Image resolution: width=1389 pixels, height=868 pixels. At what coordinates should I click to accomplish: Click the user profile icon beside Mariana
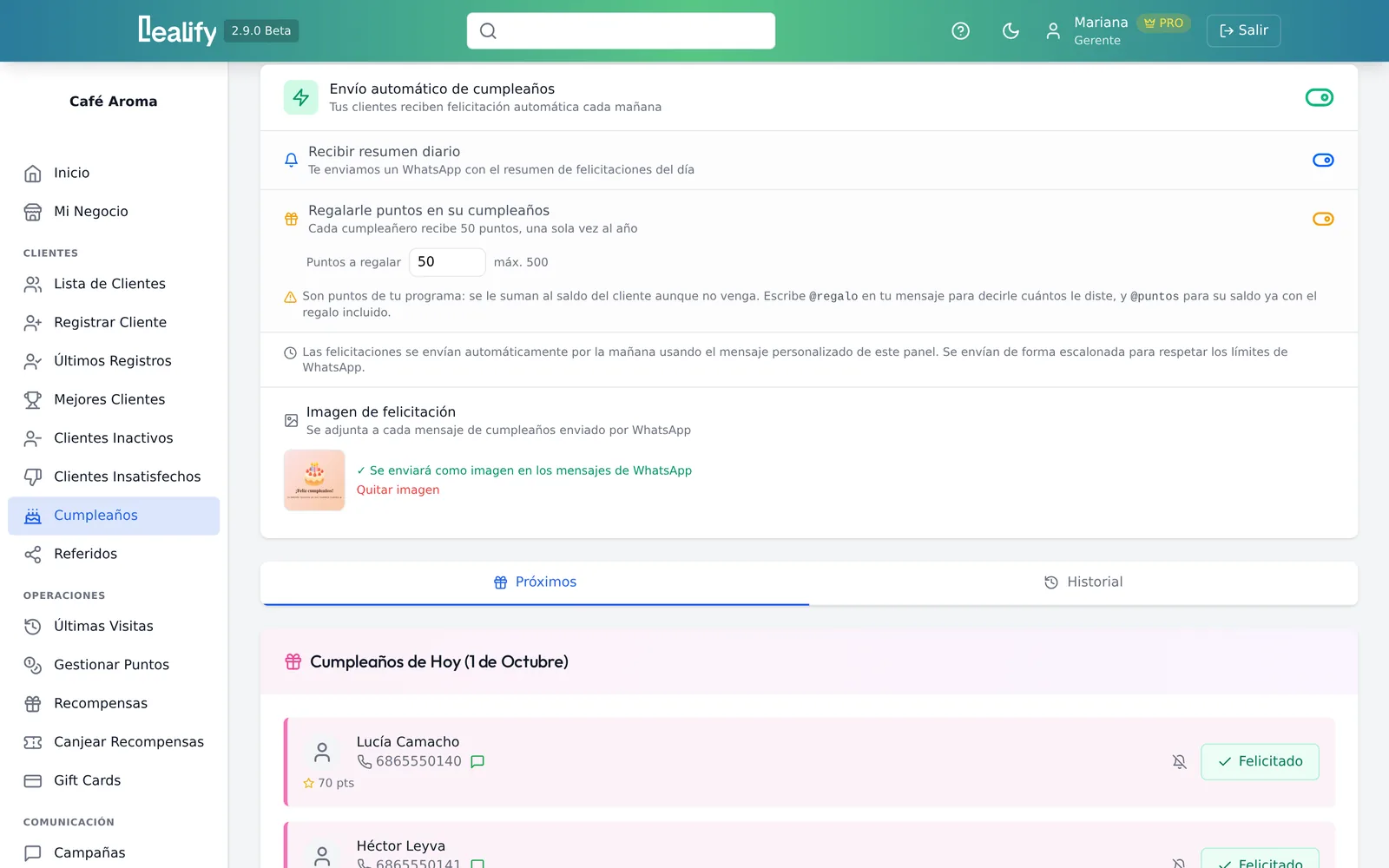click(x=1053, y=31)
